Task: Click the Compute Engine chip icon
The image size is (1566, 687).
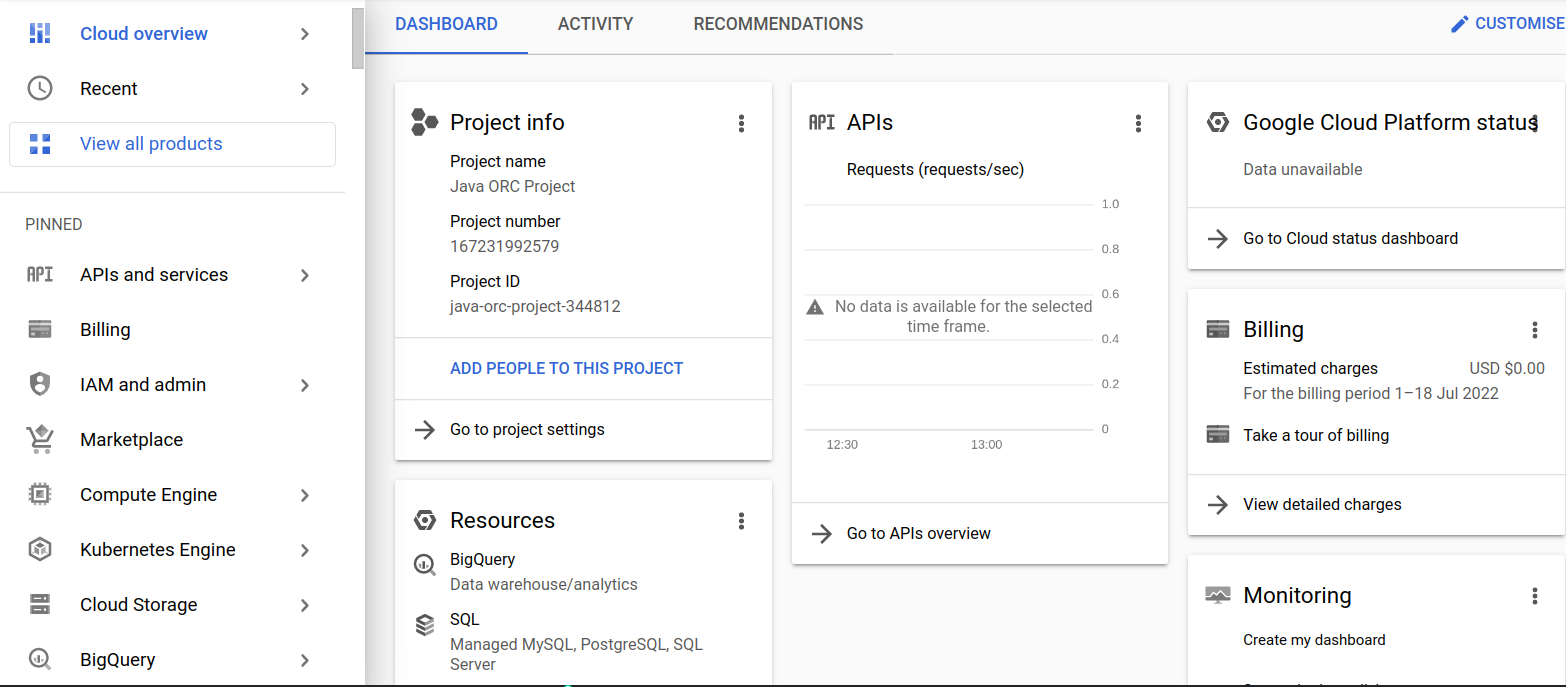Action: pos(40,494)
